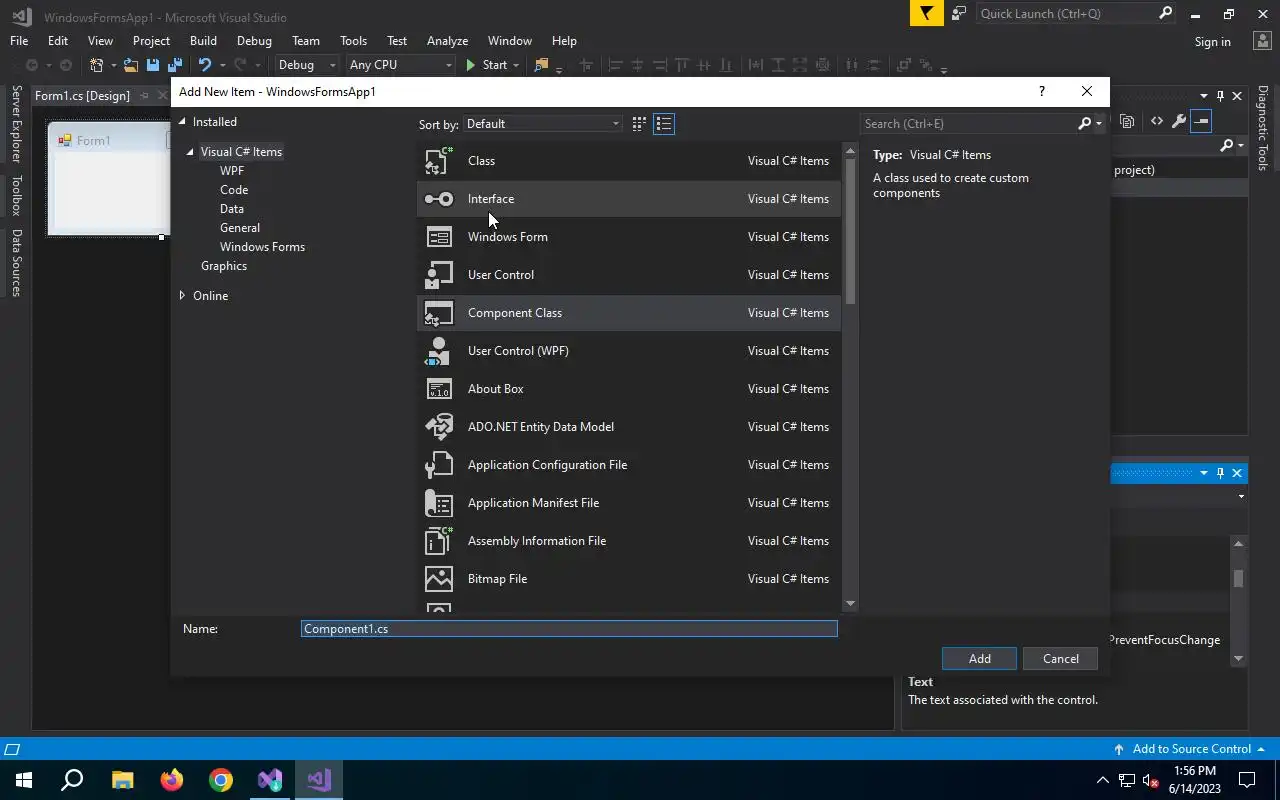
Task: Select the WPF category in tree
Action: point(232,171)
